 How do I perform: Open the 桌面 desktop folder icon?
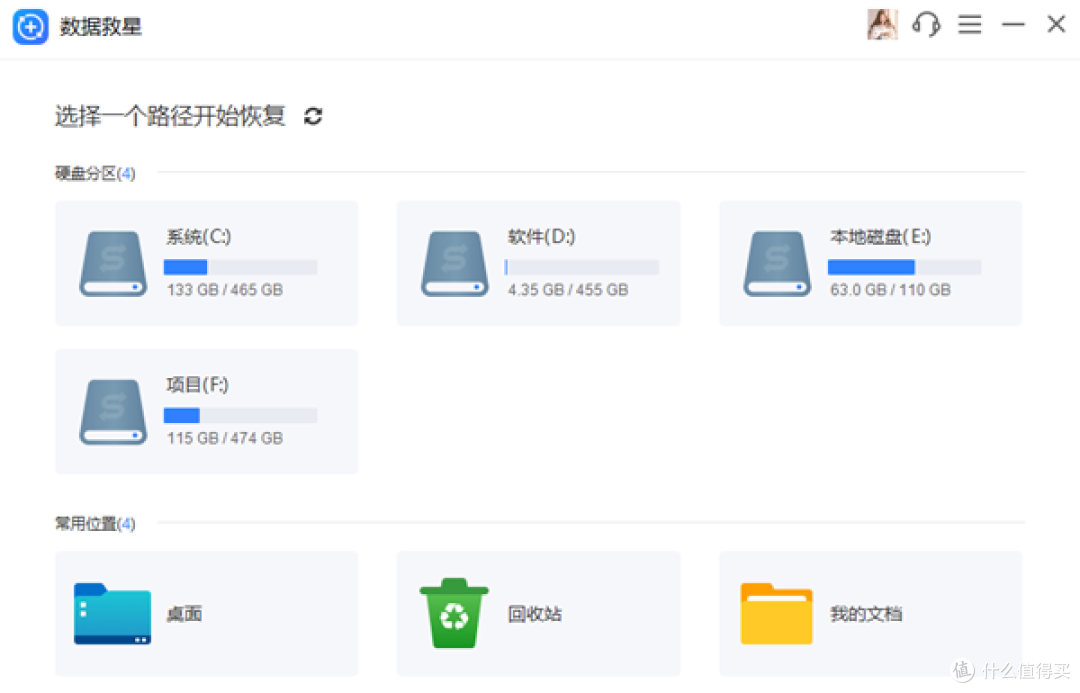click(112, 614)
